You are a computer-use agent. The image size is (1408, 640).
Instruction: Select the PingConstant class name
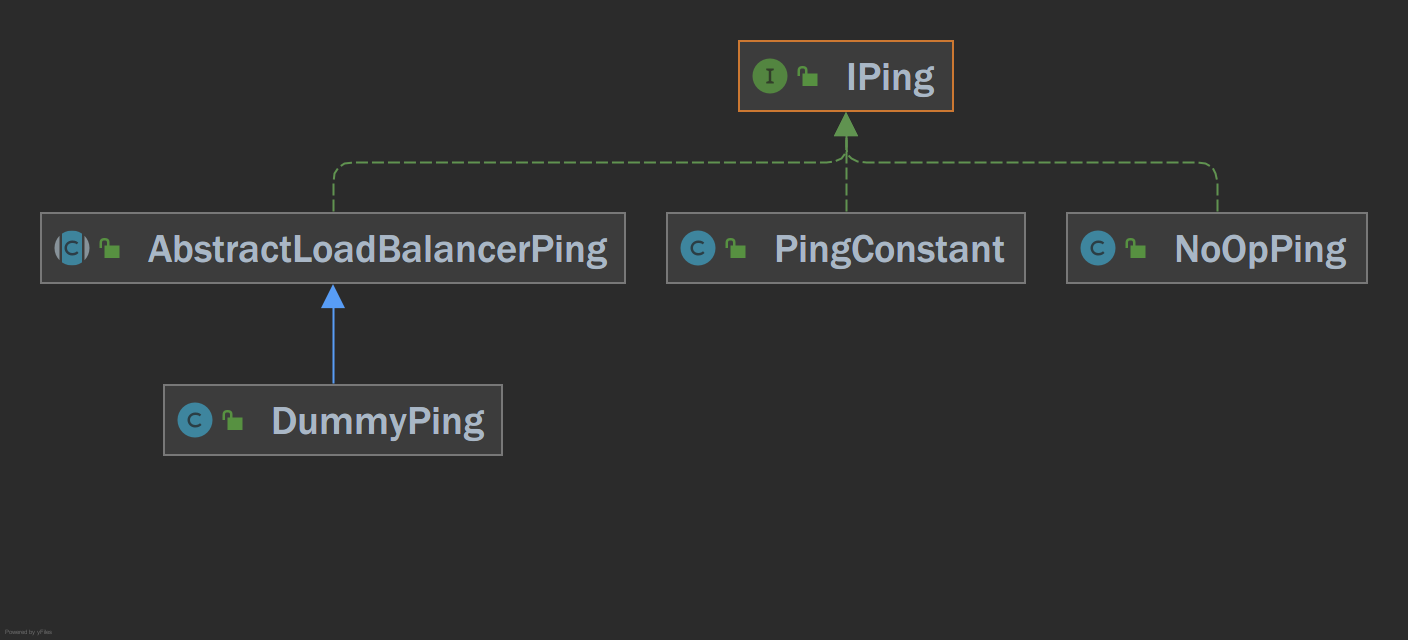pyautogui.click(x=889, y=249)
